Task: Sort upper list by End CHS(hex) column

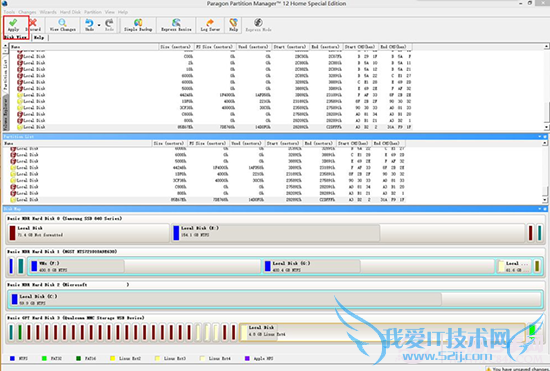Action: coord(394,47)
